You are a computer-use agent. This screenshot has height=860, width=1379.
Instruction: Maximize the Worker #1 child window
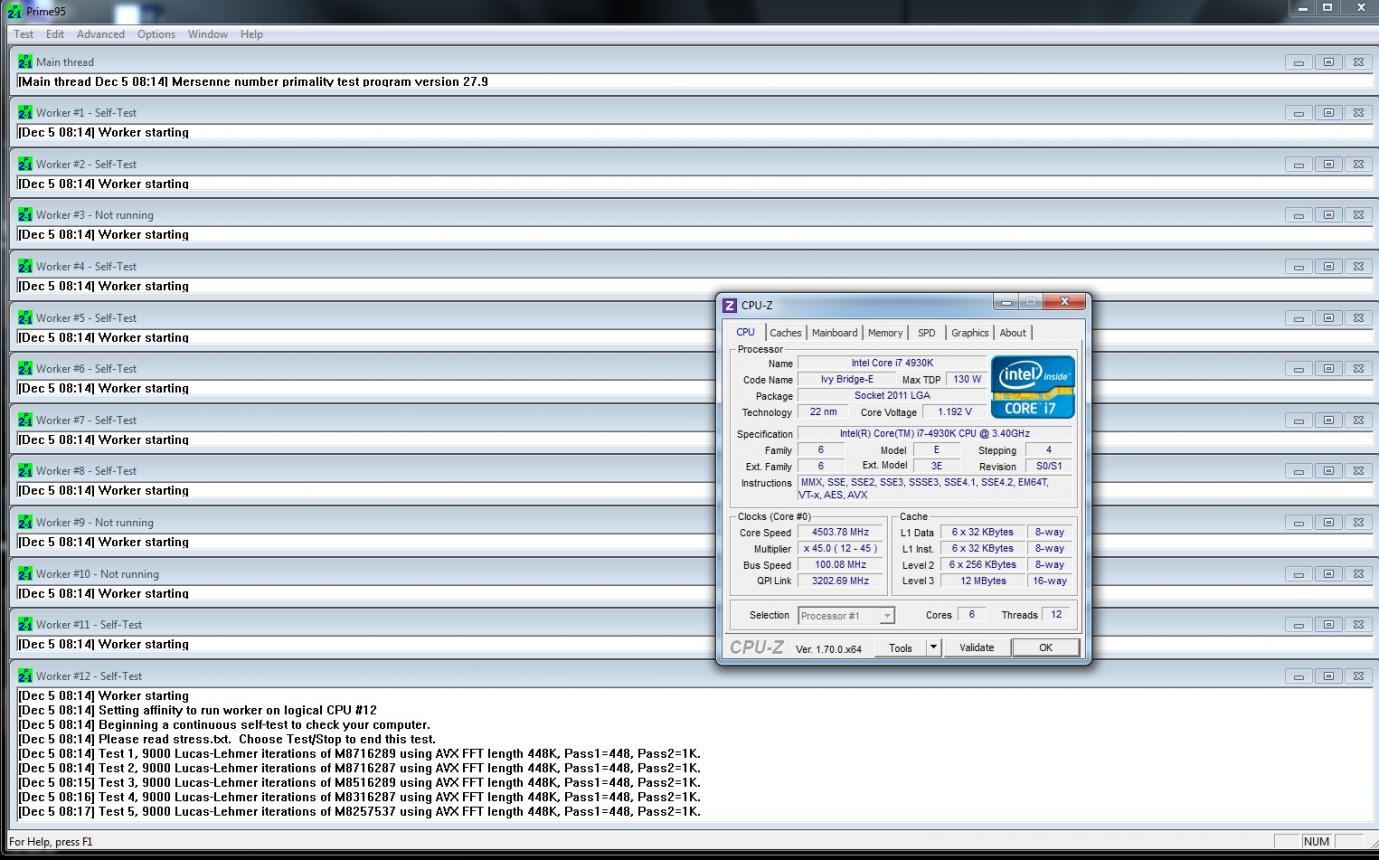click(1328, 113)
